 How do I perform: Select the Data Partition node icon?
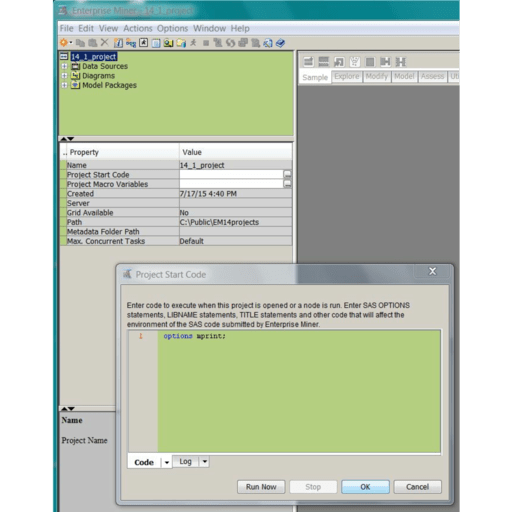323,62
